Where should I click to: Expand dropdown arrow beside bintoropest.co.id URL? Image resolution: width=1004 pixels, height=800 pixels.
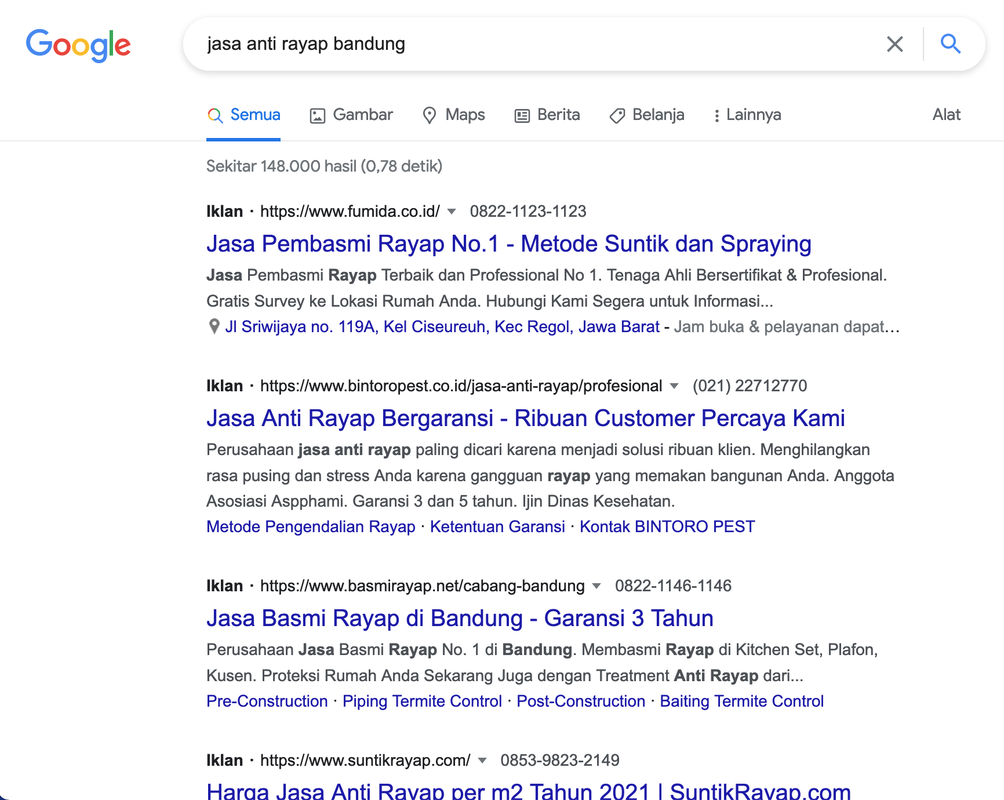674,386
